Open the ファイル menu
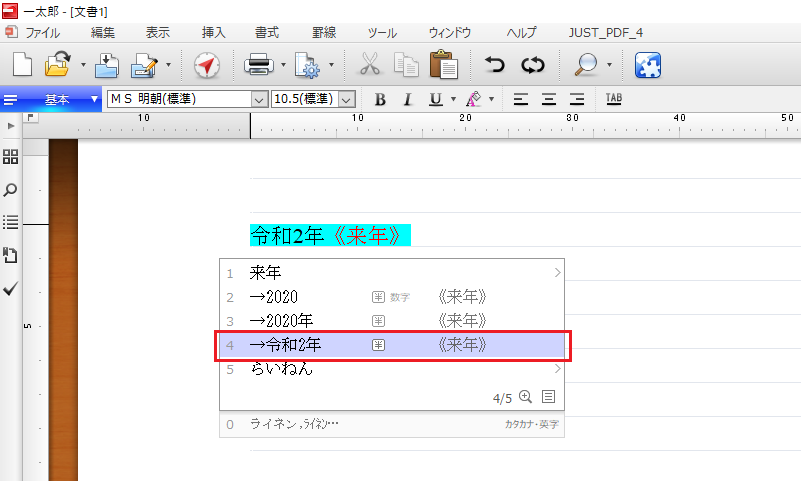This screenshot has width=801, height=481. point(43,33)
